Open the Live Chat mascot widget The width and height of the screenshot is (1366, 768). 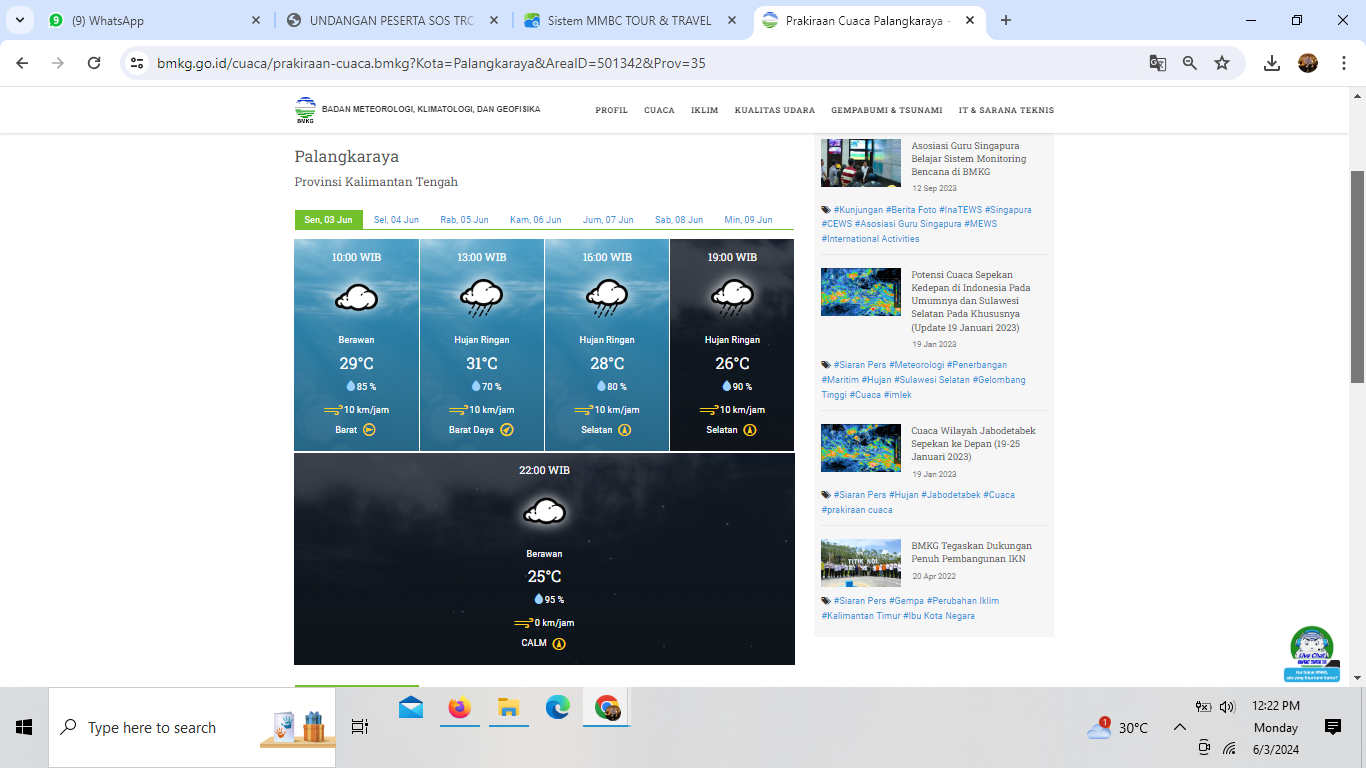pyautogui.click(x=1311, y=654)
